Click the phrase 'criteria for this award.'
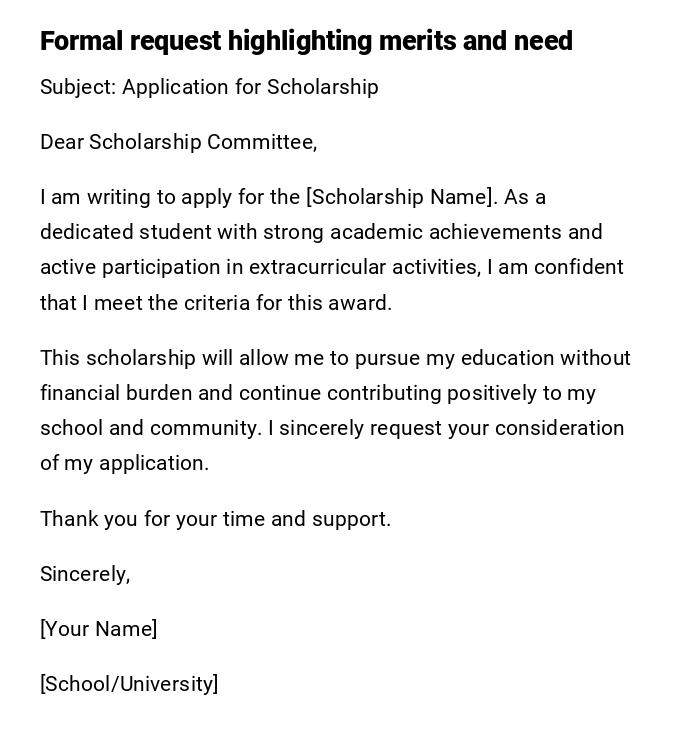This screenshot has height=746, width=700. (x=288, y=303)
